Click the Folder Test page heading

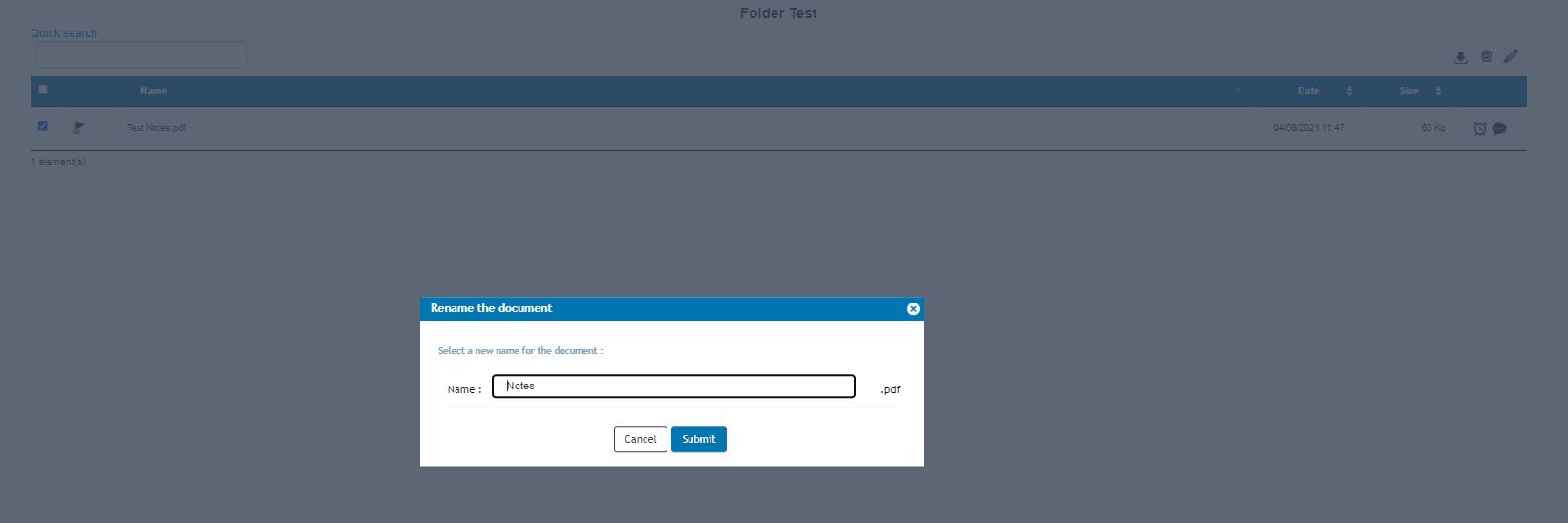[x=778, y=13]
